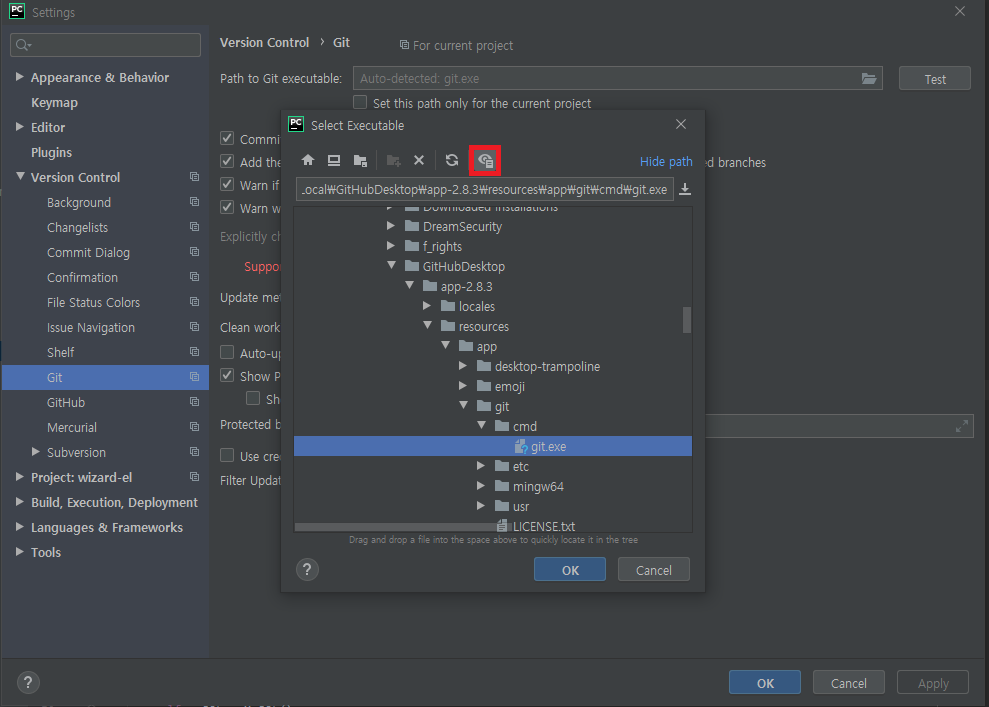Click project-level icon beside Confirmation

194,277
